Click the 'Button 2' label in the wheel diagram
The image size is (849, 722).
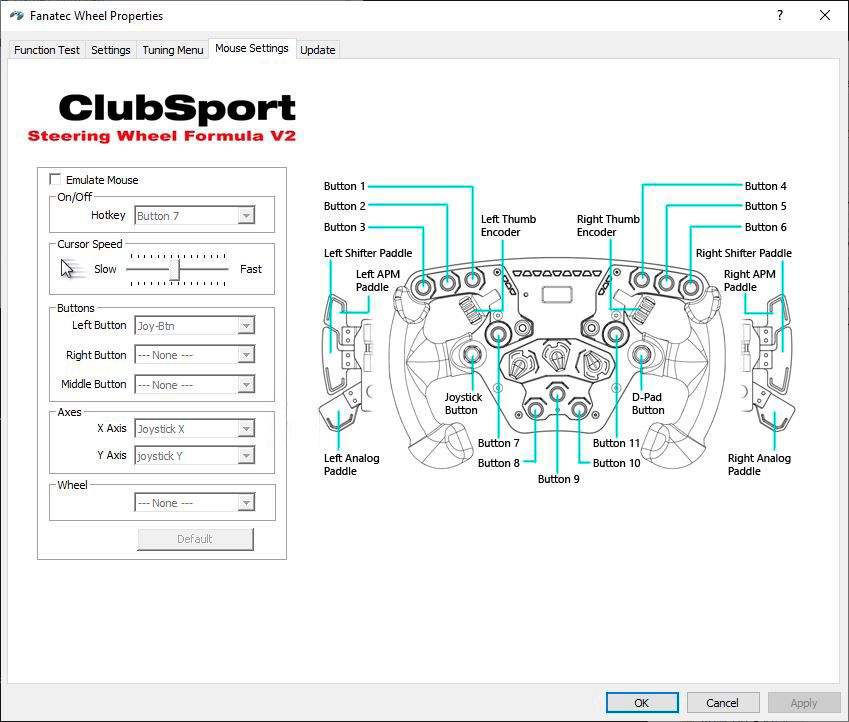[x=344, y=206]
